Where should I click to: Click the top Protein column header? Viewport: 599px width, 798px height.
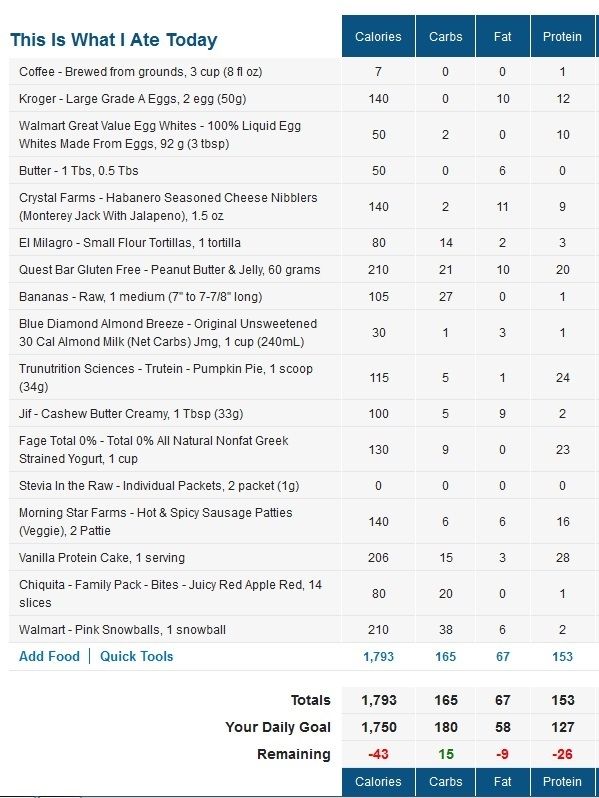point(562,36)
